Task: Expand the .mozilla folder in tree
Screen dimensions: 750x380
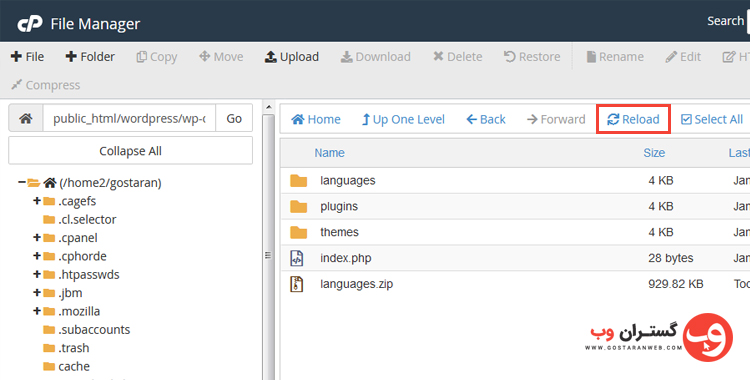Action: (37, 311)
